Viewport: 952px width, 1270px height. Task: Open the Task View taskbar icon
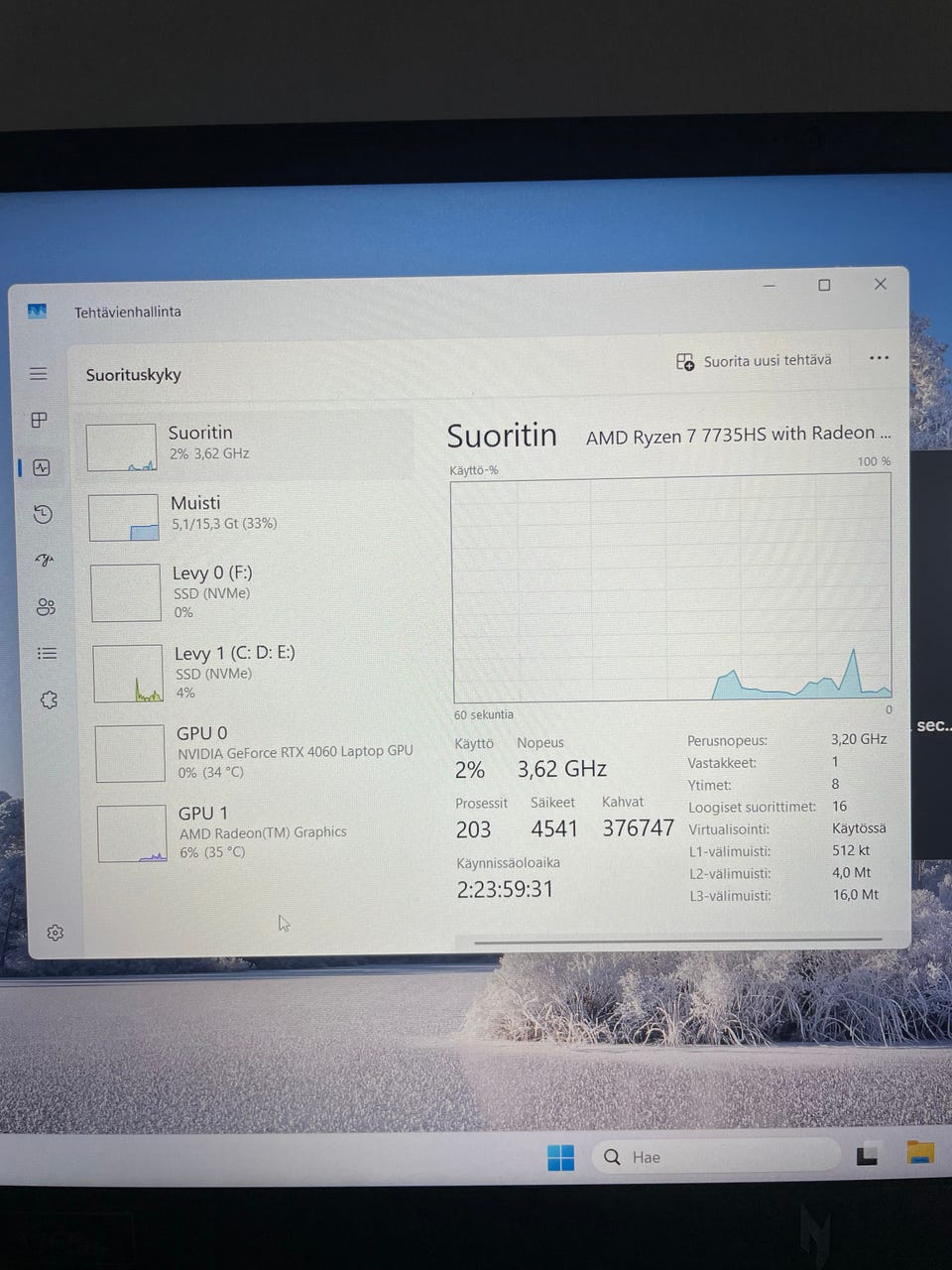click(868, 1155)
